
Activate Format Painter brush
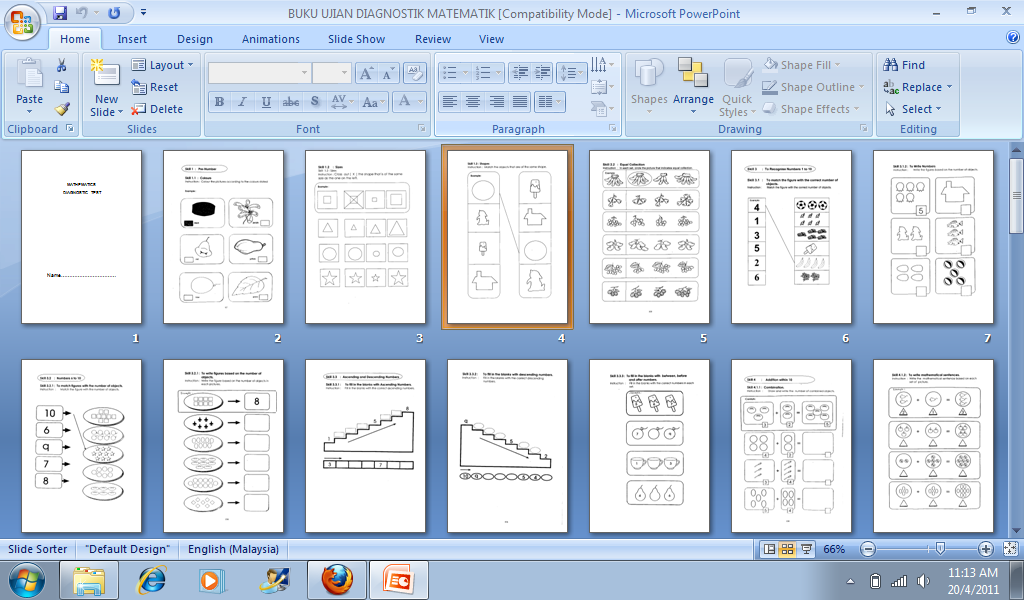(x=61, y=109)
